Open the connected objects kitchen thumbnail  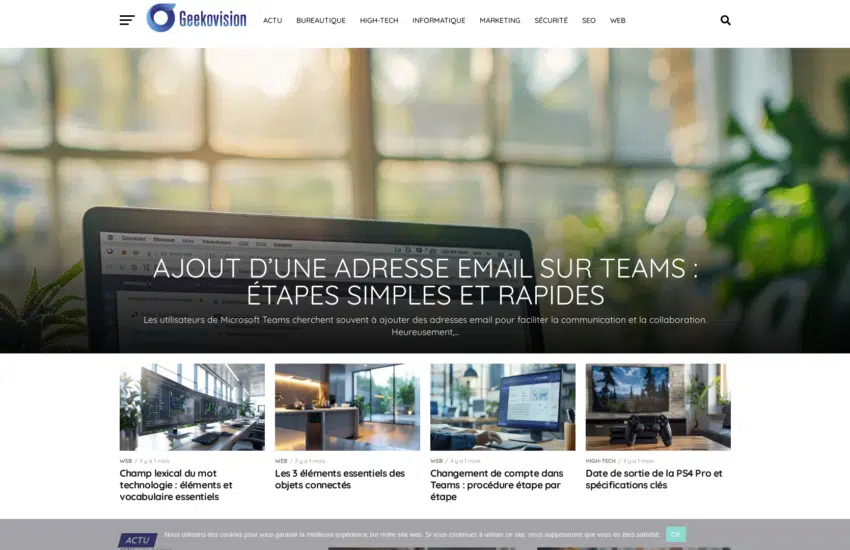pos(347,407)
